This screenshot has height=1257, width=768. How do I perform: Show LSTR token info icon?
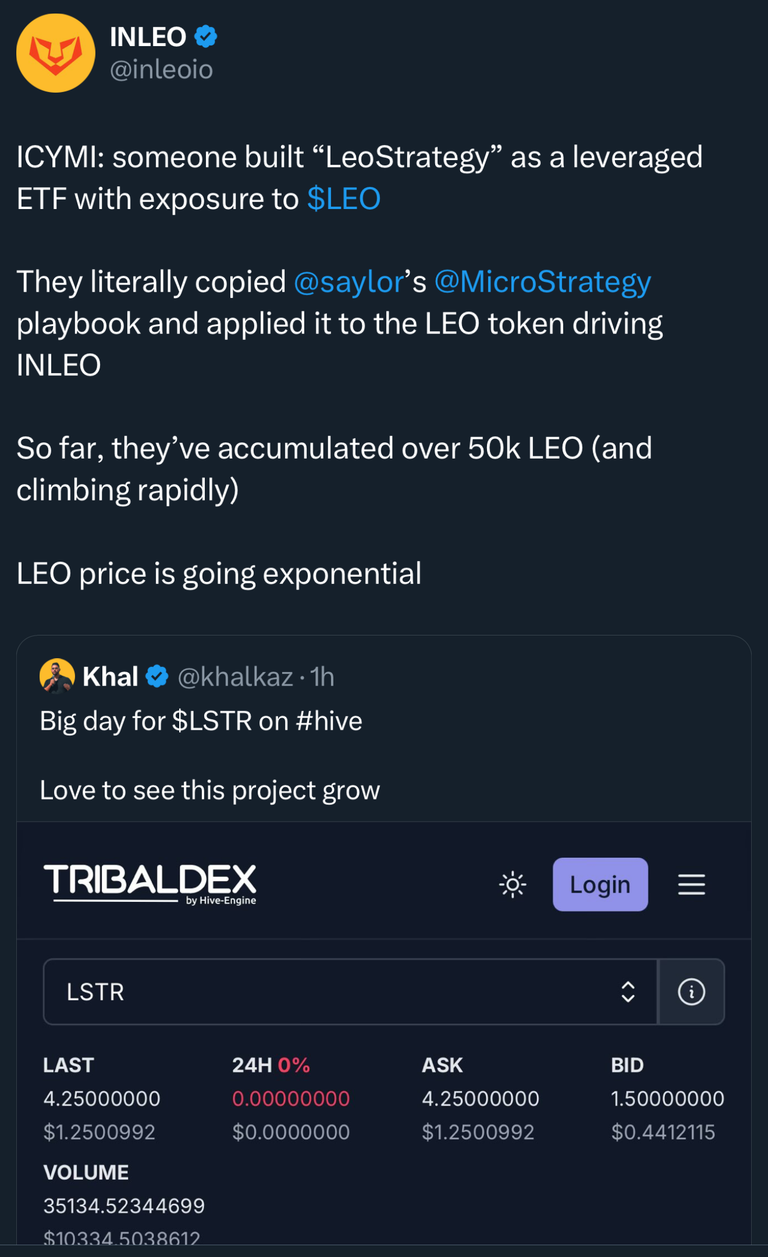(691, 992)
